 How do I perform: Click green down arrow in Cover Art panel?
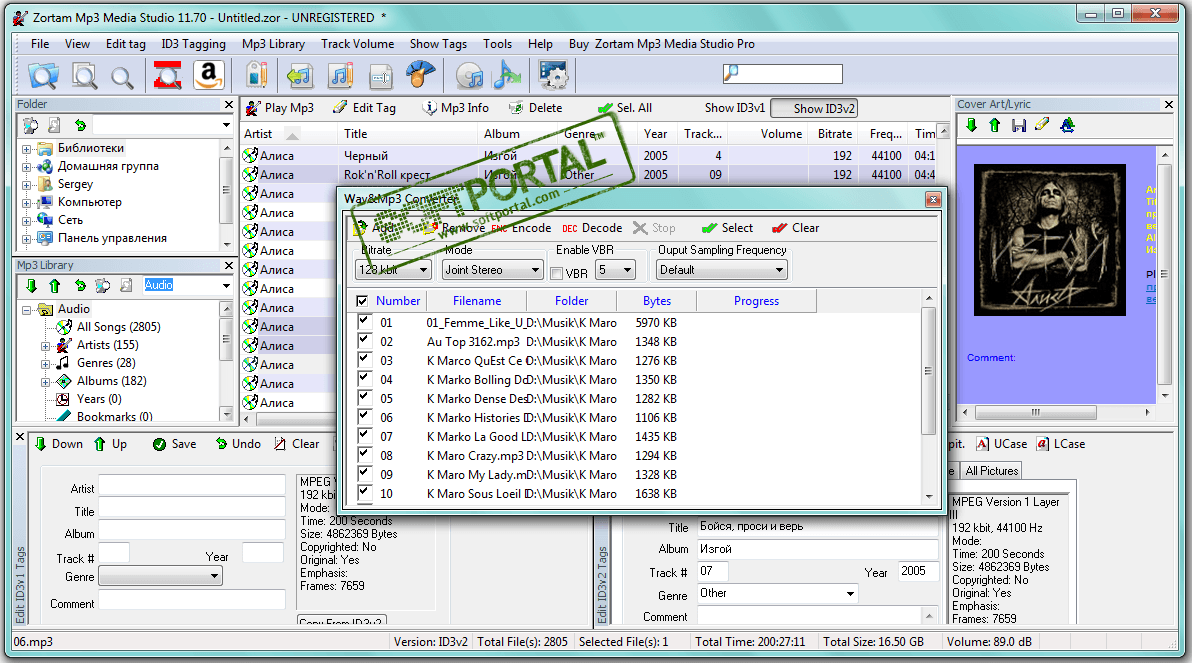click(972, 125)
